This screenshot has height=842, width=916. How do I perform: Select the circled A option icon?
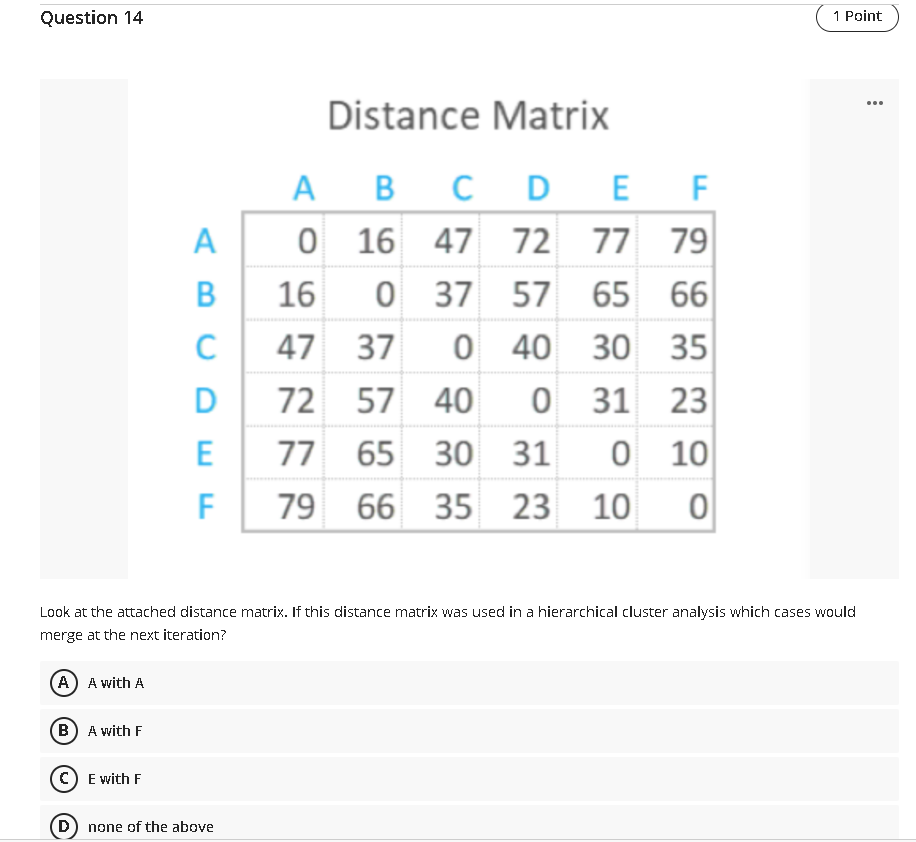tap(62, 683)
